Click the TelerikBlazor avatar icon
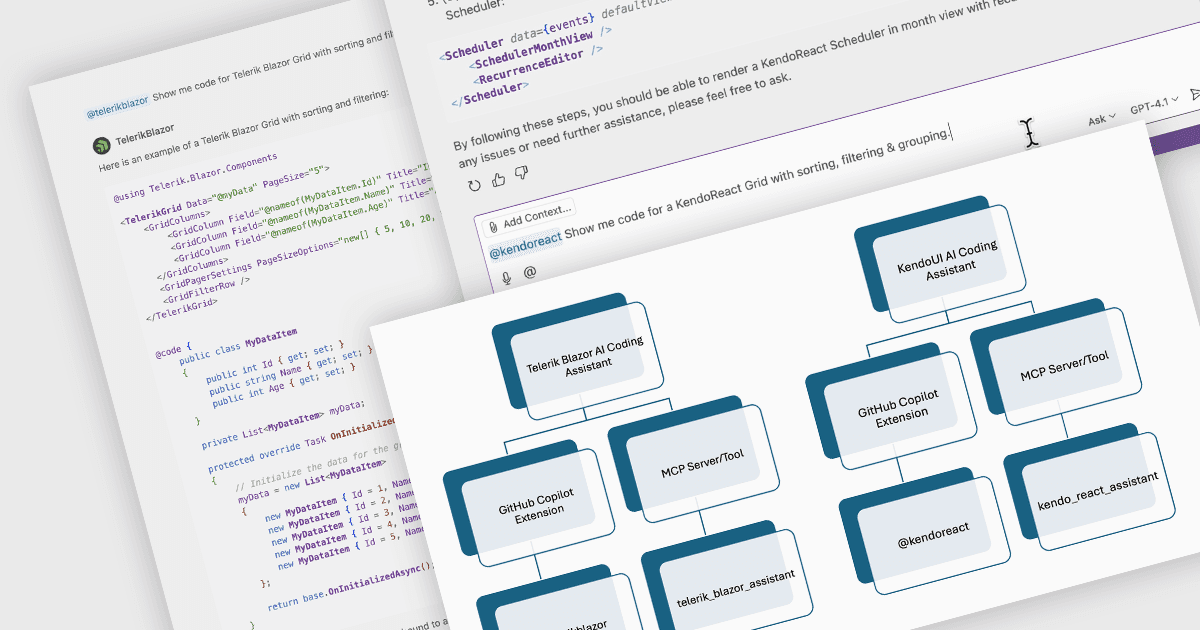 click(x=102, y=146)
